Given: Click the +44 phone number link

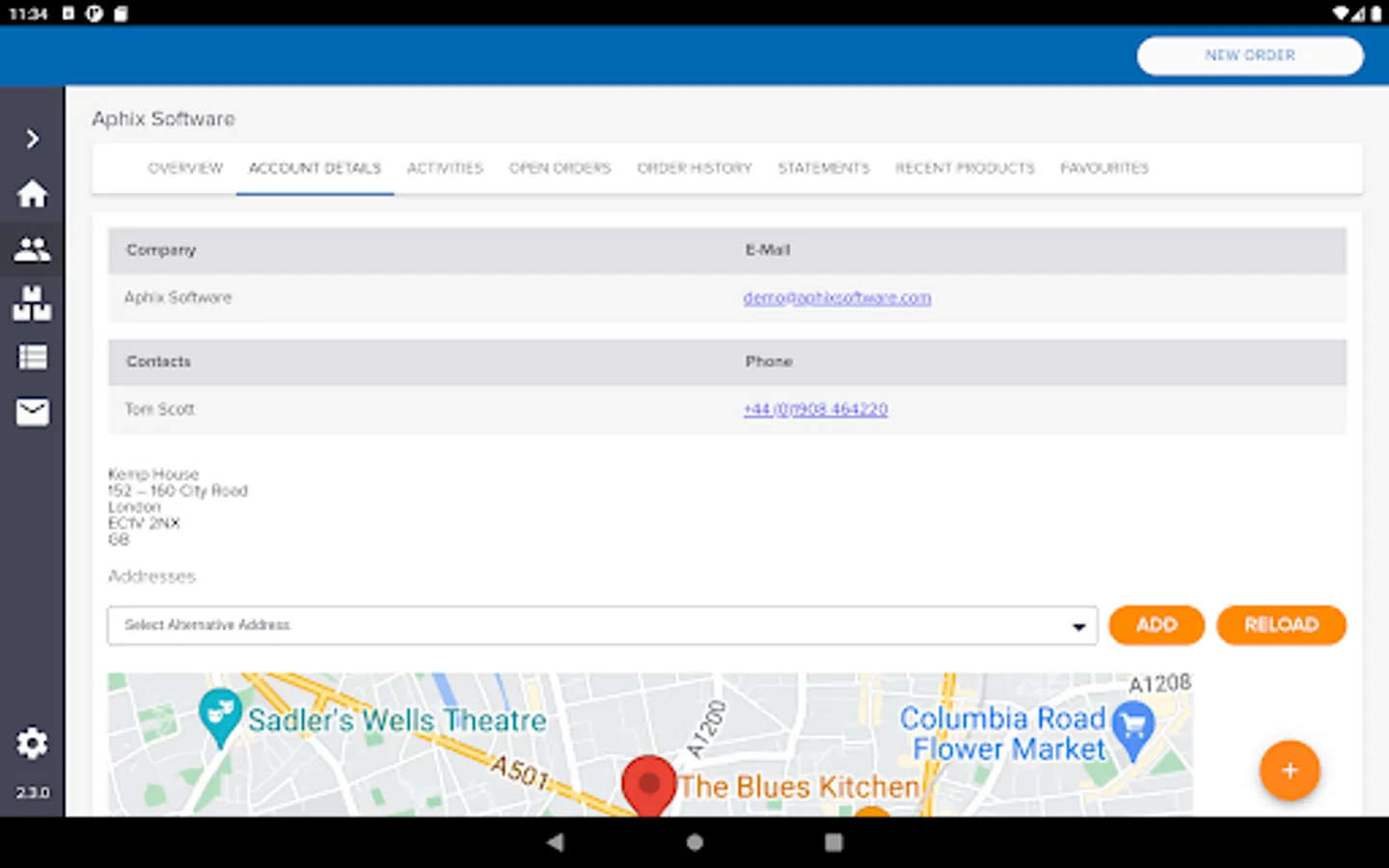Looking at the screenshot, I should point(815,410).
